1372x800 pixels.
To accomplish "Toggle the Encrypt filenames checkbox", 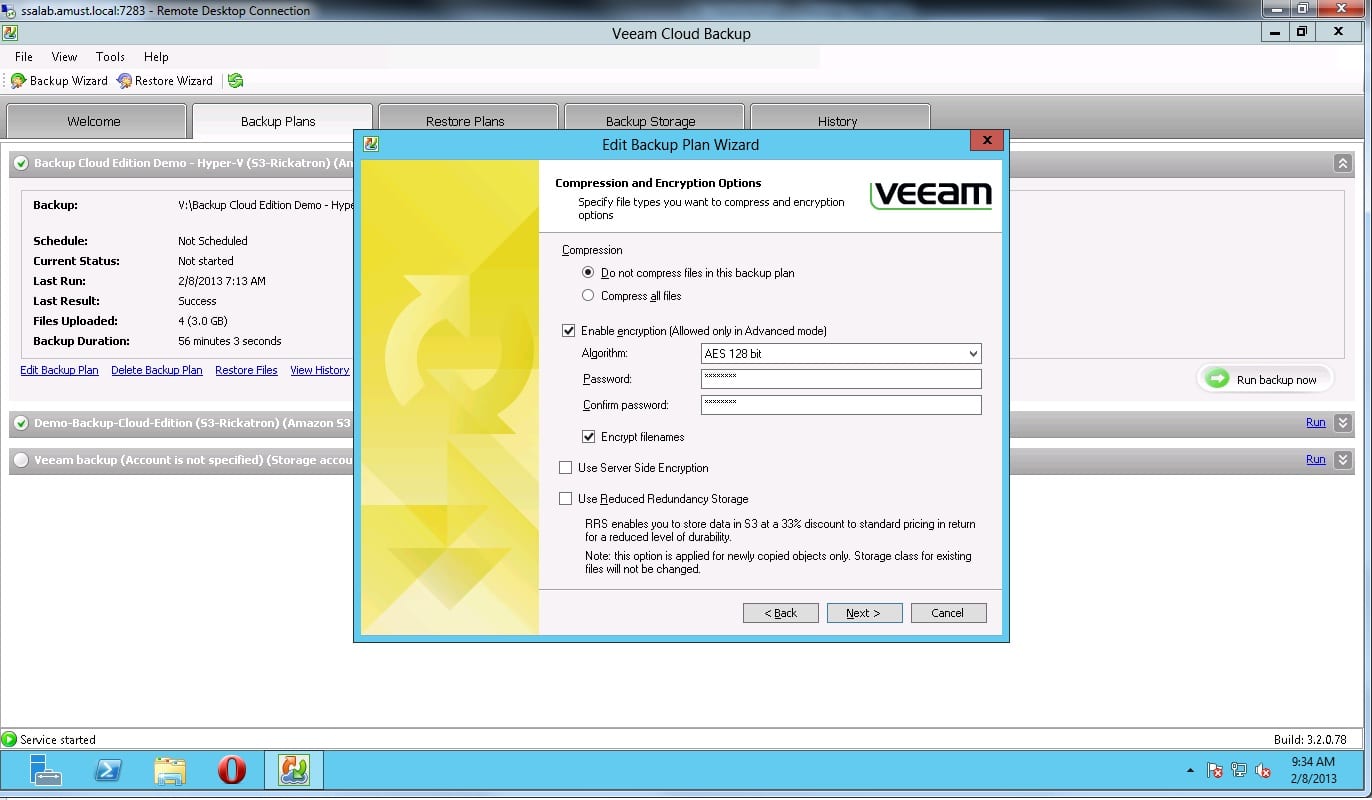I will (x=589, y=437).
